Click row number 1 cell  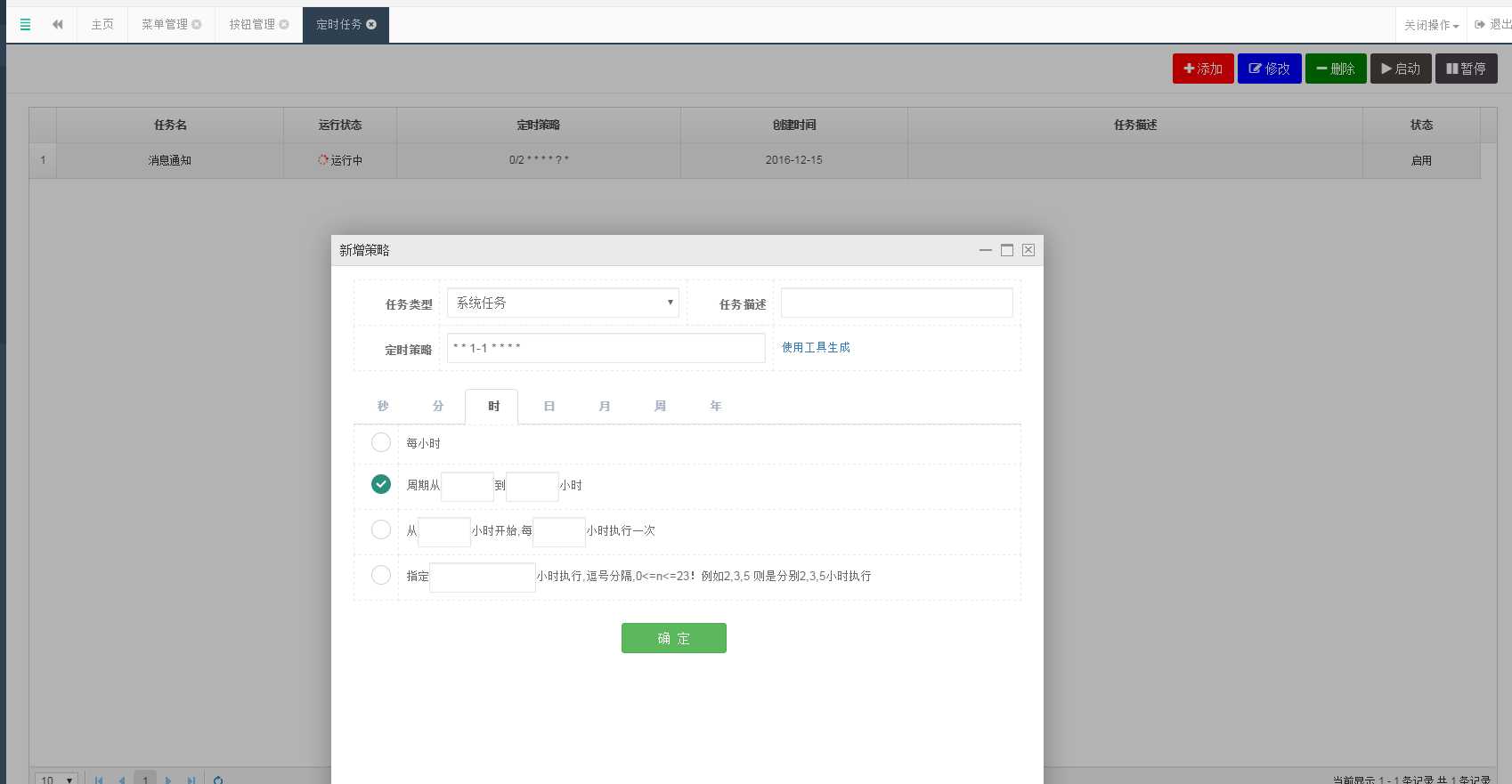[43, 160]
